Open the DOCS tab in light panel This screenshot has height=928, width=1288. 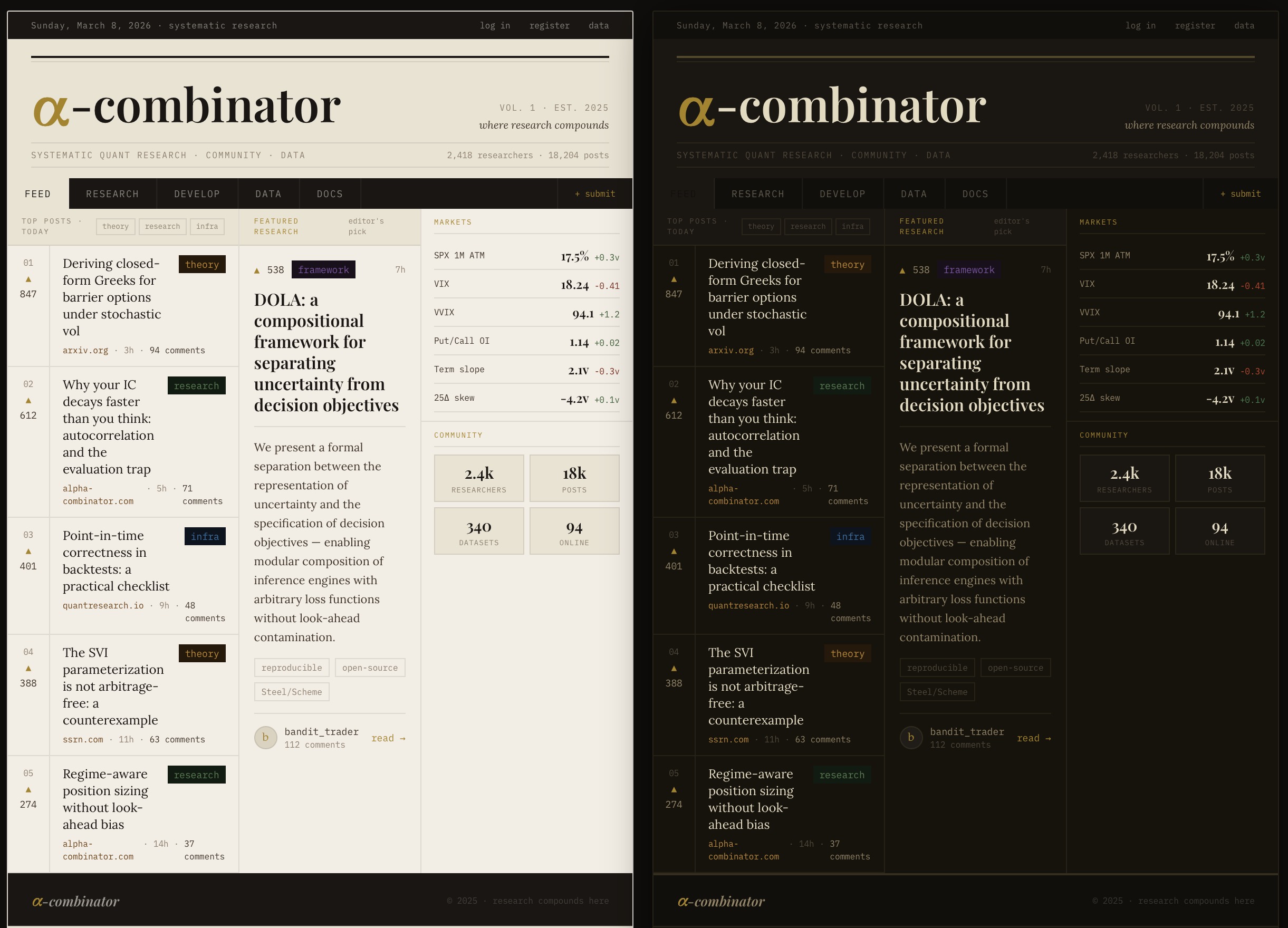pyautogui.click(x=329, y=194)
